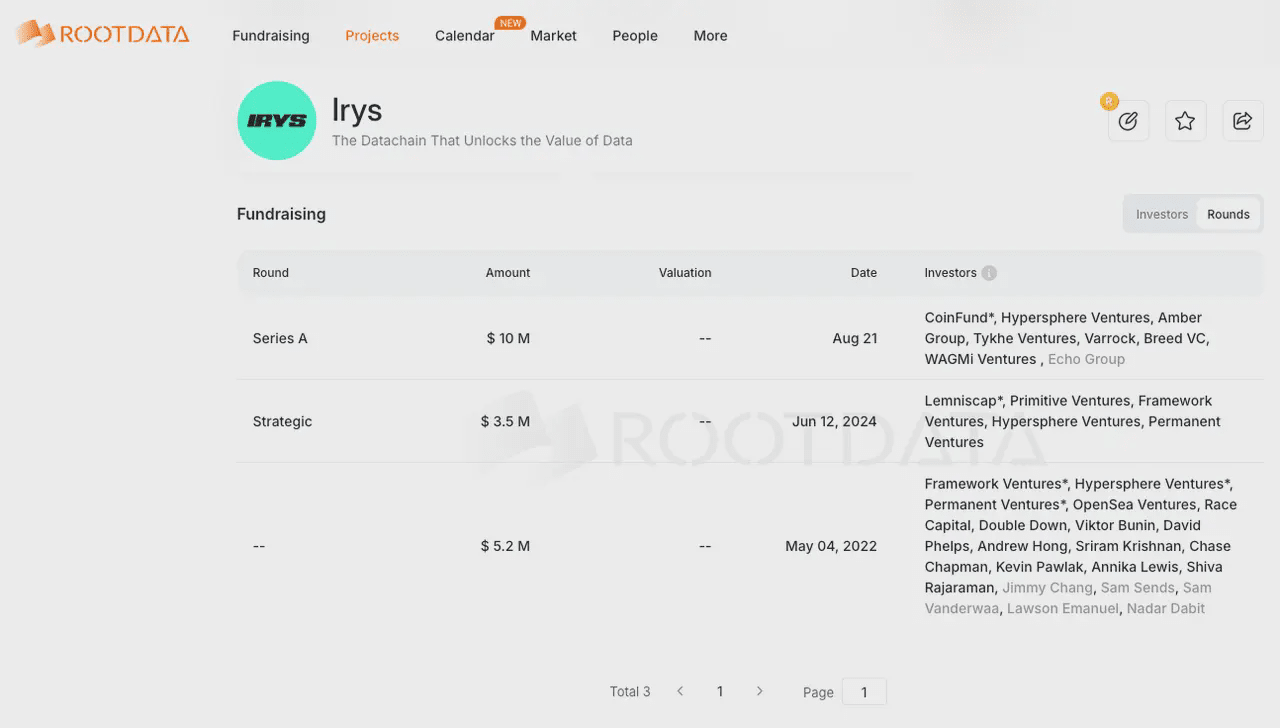Click the Valuation column header
This screenshot has height=728, width=1280.
click(685, 273)
